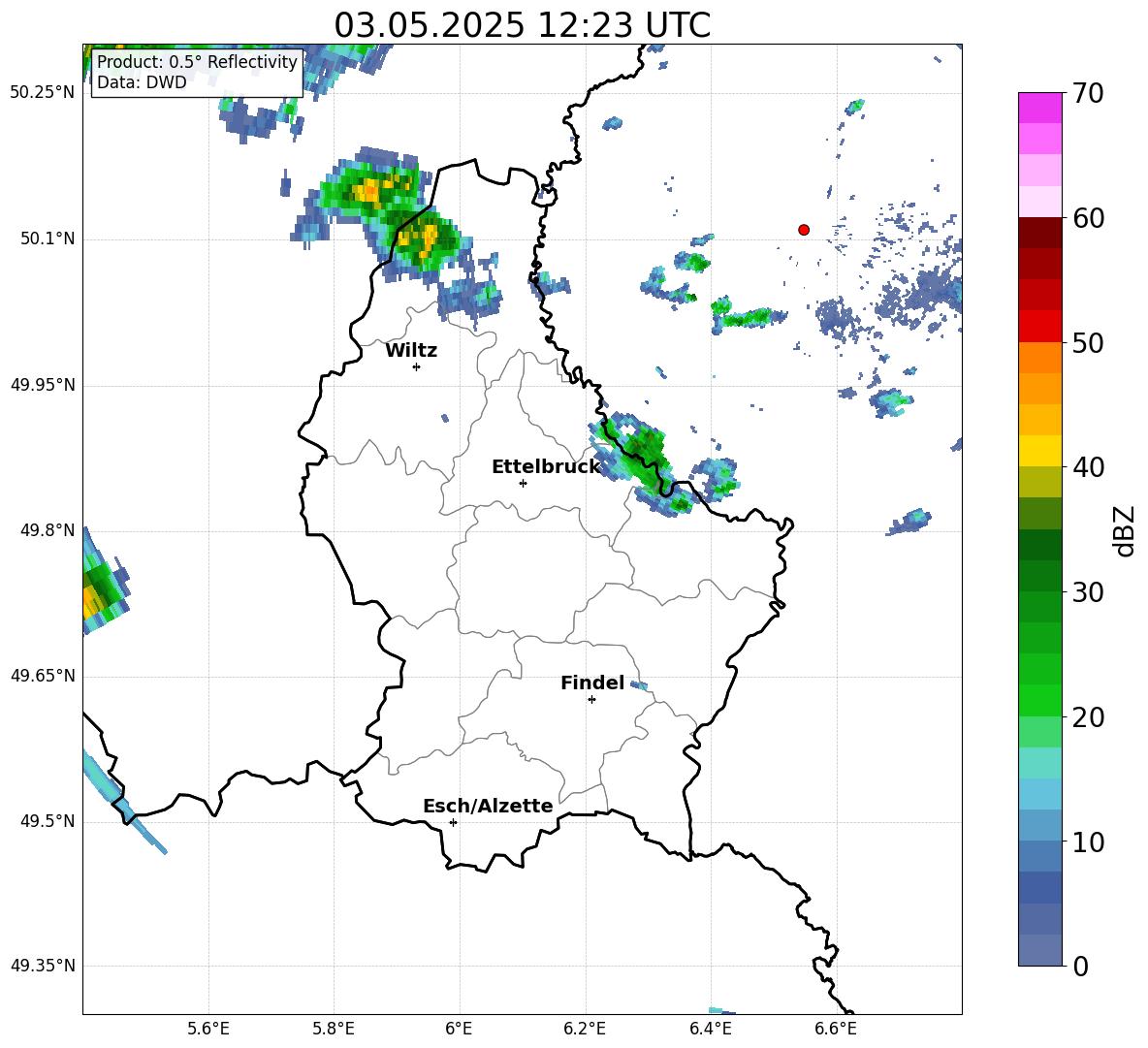Screen dimensions: 1148x1048
Task: Click the '50.25°N' latitude label
Action: [43, 93]
